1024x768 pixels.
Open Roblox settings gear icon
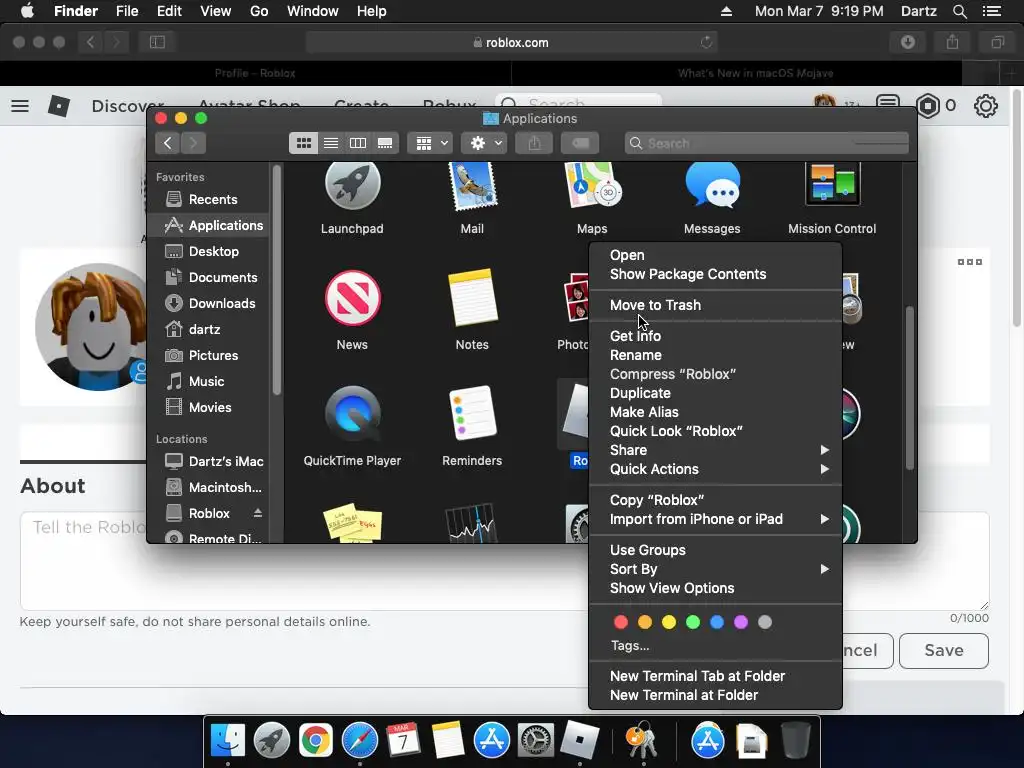985,106
